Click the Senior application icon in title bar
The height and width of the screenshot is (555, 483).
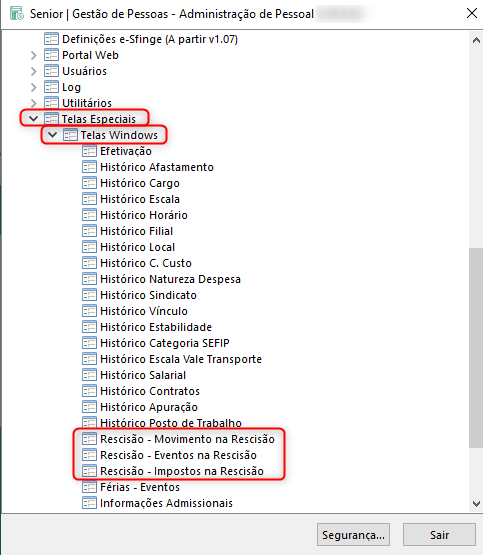click(x=17, y=14)
